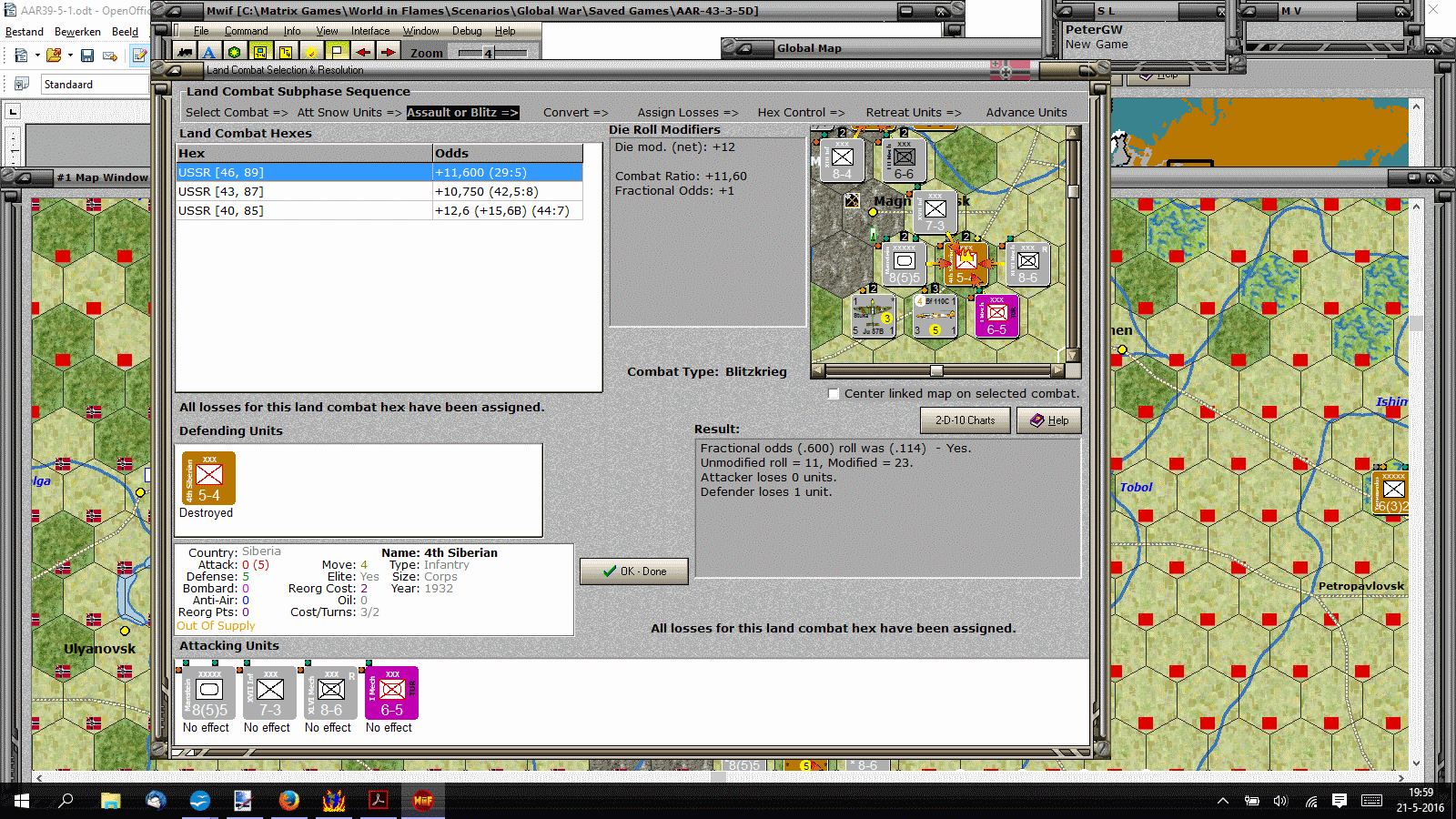This screenshot has width=1456, height=819.
Task: Click the Bf 110C aircraft counter on the combat map
Action: [x=935, y=316]
